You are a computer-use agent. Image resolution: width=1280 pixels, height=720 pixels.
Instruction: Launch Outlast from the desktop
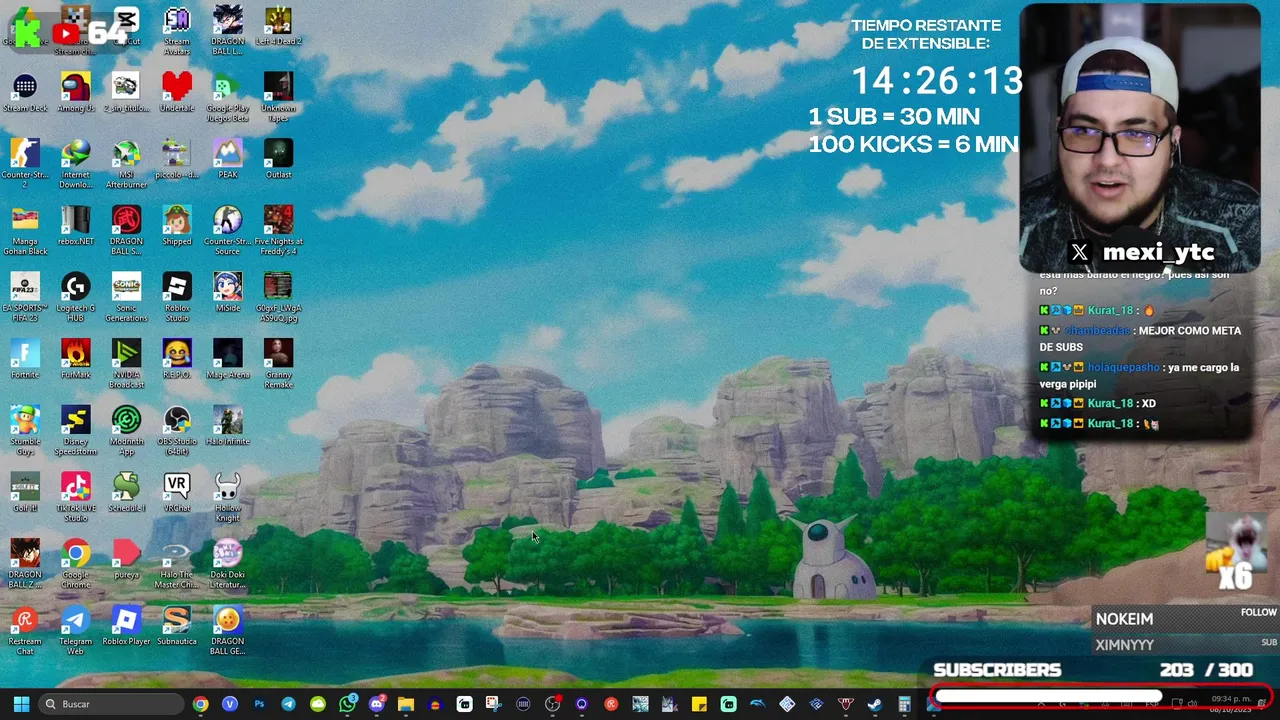[x=278, y=159]
